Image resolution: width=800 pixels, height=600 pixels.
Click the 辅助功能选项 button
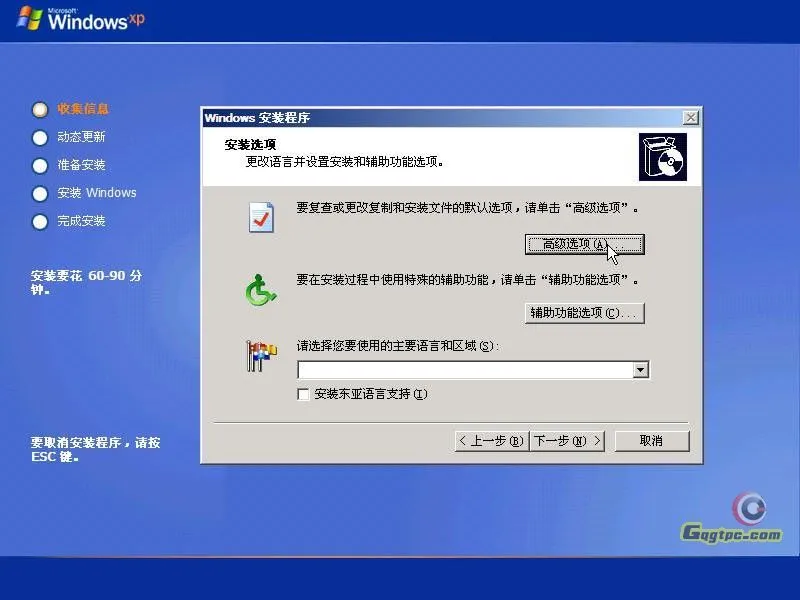click(x=584, y=313)
